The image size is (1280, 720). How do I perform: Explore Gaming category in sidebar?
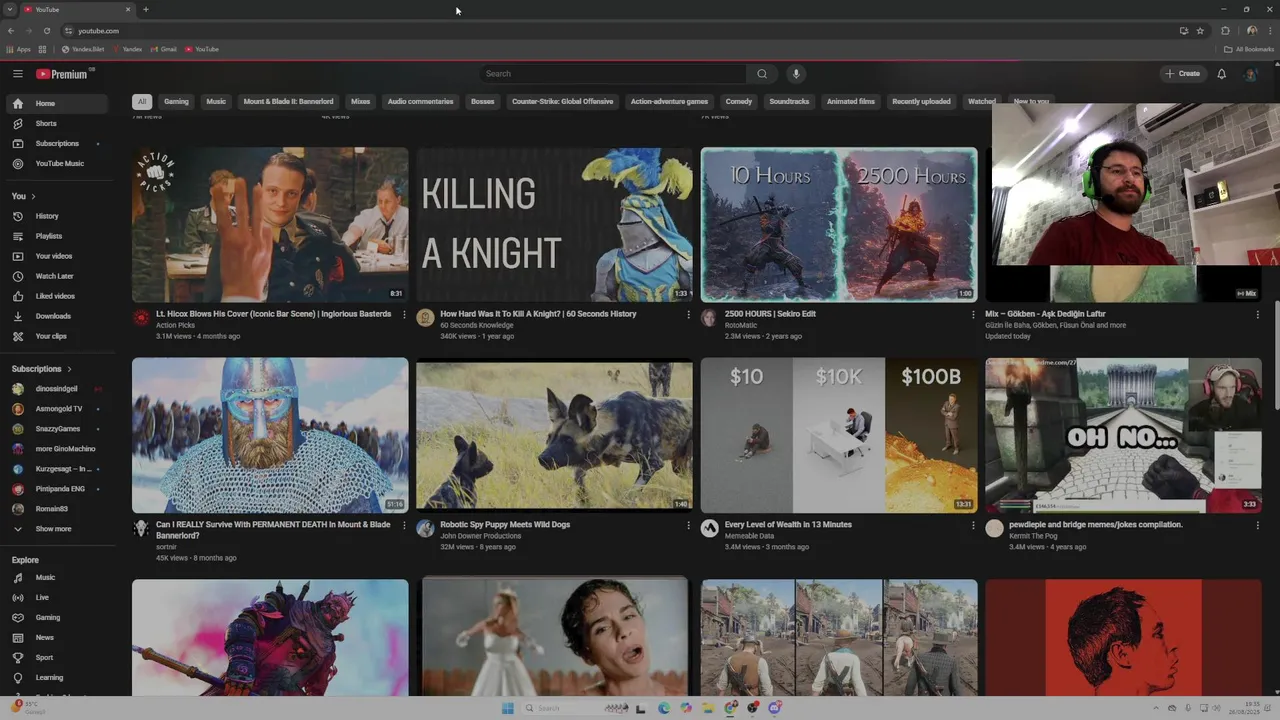[56, 617]
